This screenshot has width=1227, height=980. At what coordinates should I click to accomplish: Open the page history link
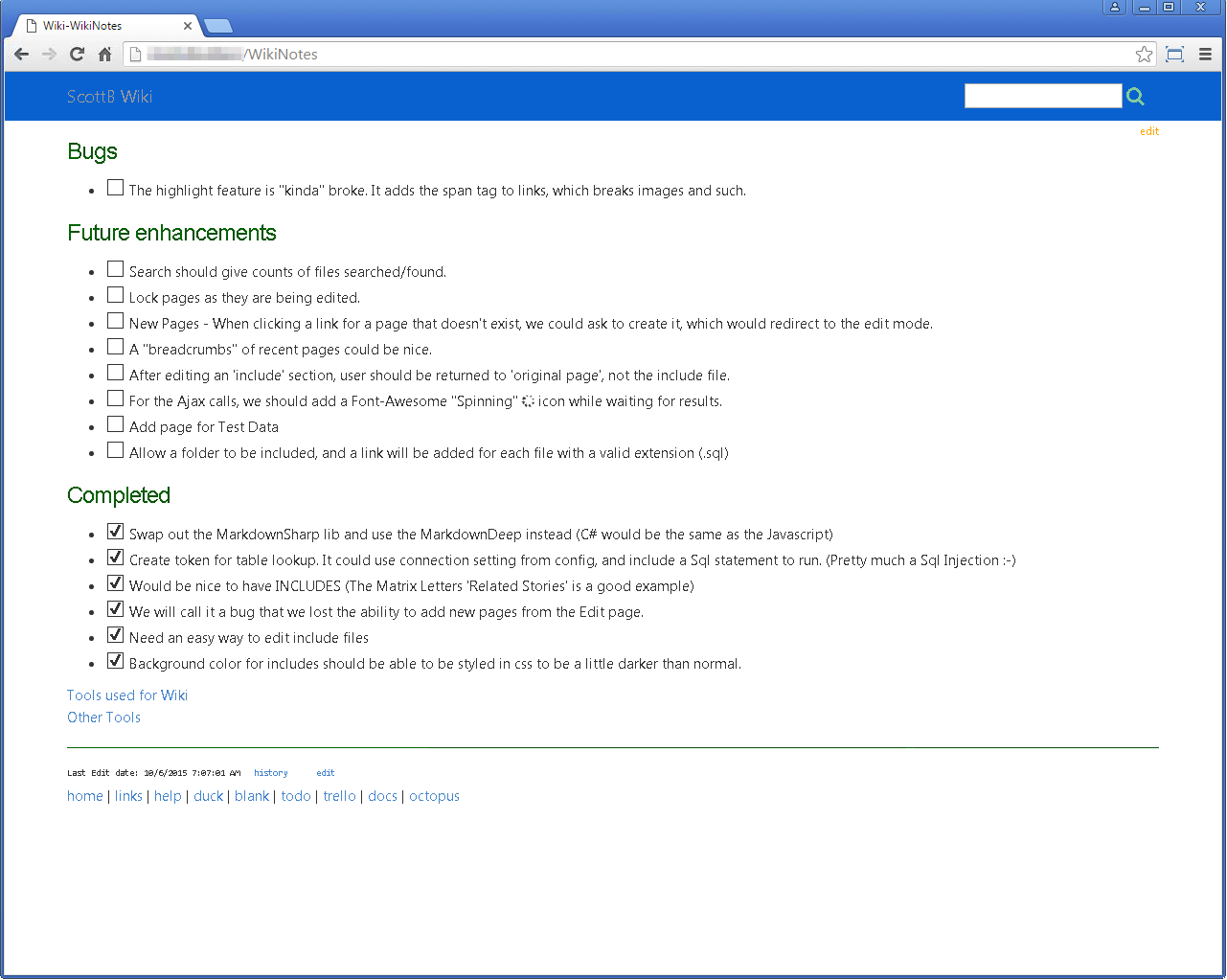click(270, 773)
